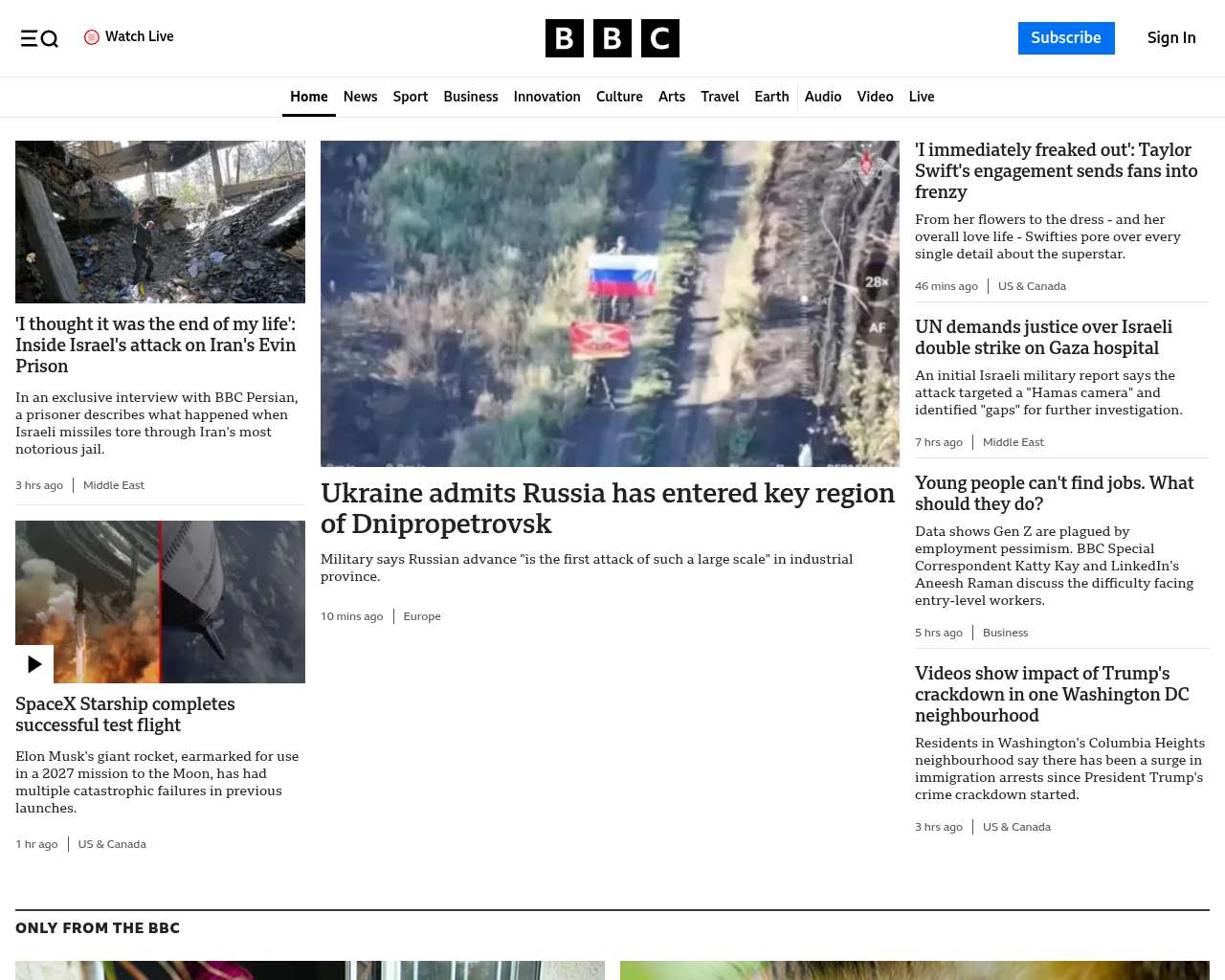Click the Business tag under jobs story
The height and width of the screenshot is (980, 1225).
pos(1005,633)
